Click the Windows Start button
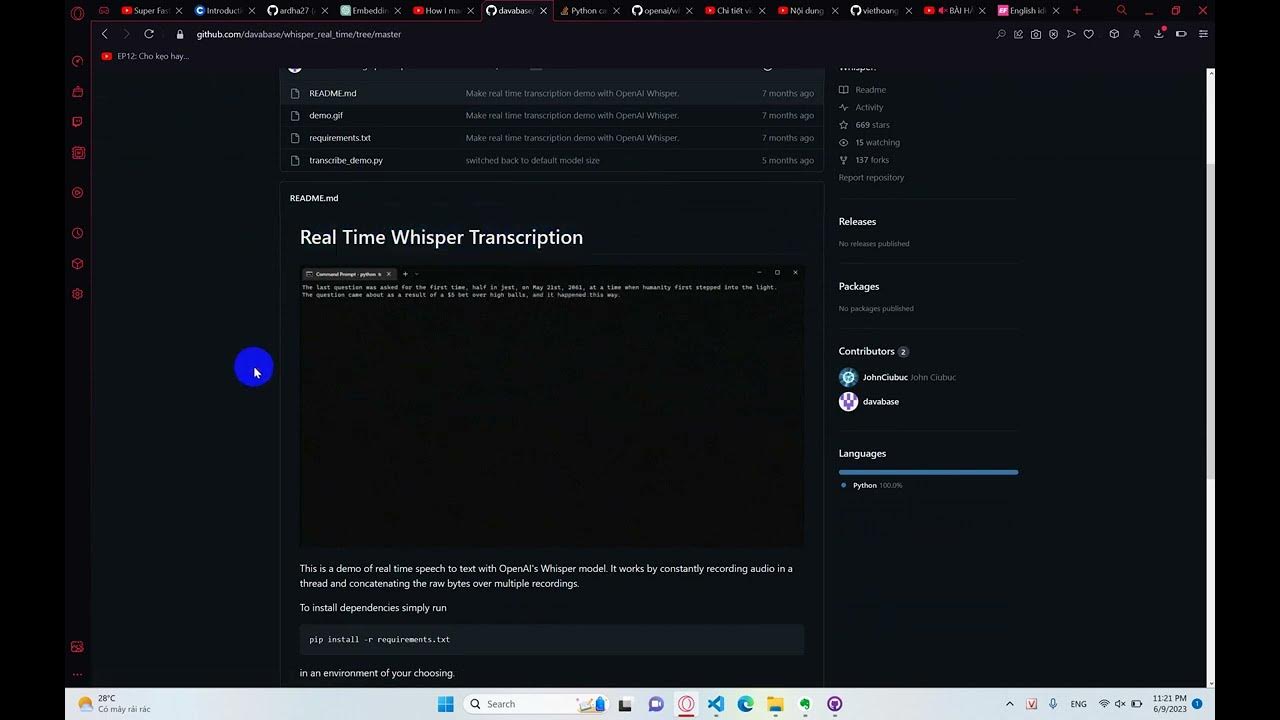This screenshot has width=1280, height=720. 446,704
